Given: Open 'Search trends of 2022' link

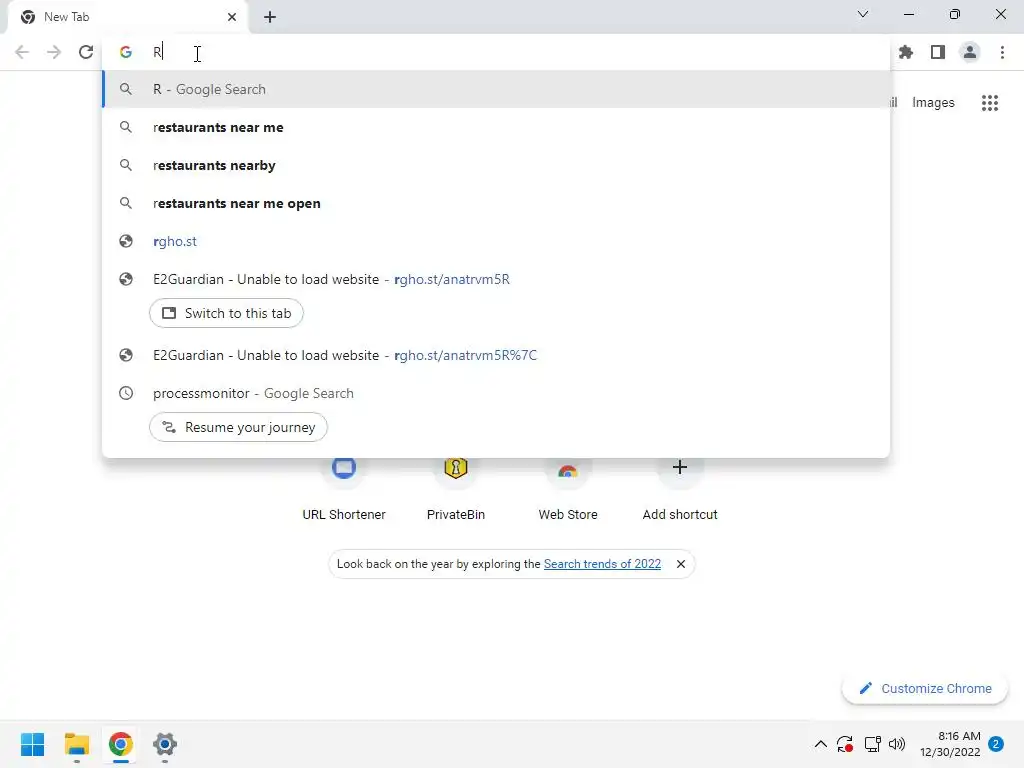Looking at the screenshot, I should pos(602,564).
